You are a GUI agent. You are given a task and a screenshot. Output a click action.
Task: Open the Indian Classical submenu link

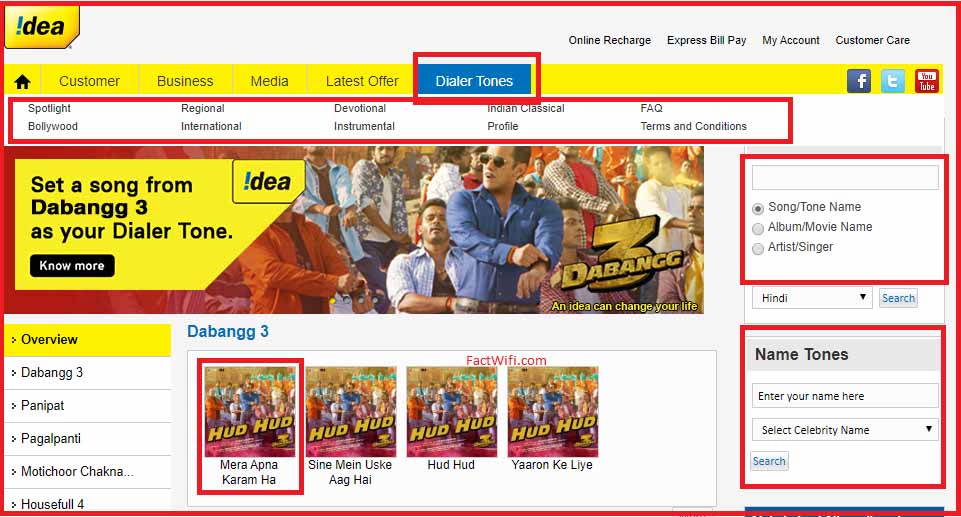click(526, 108)
